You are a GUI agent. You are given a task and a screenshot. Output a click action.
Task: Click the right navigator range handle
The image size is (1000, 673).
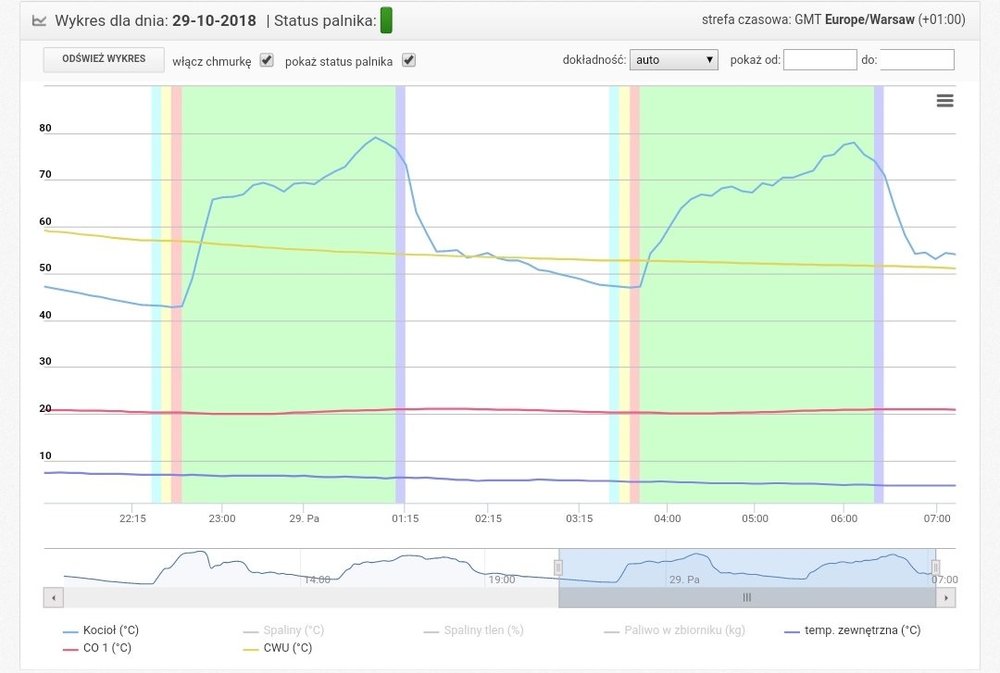(x=936, y=567)
